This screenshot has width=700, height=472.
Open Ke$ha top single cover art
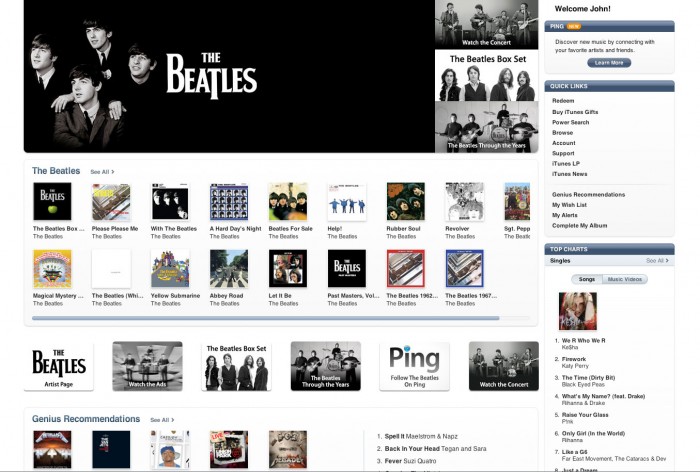click(x=578, y=311)
